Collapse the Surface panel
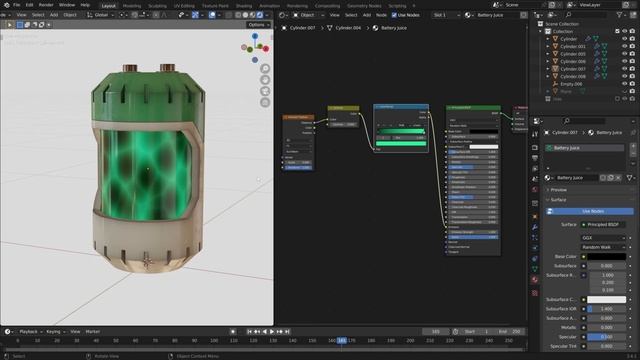The width and height of the screenshot is (640, 360). point(558,200)
